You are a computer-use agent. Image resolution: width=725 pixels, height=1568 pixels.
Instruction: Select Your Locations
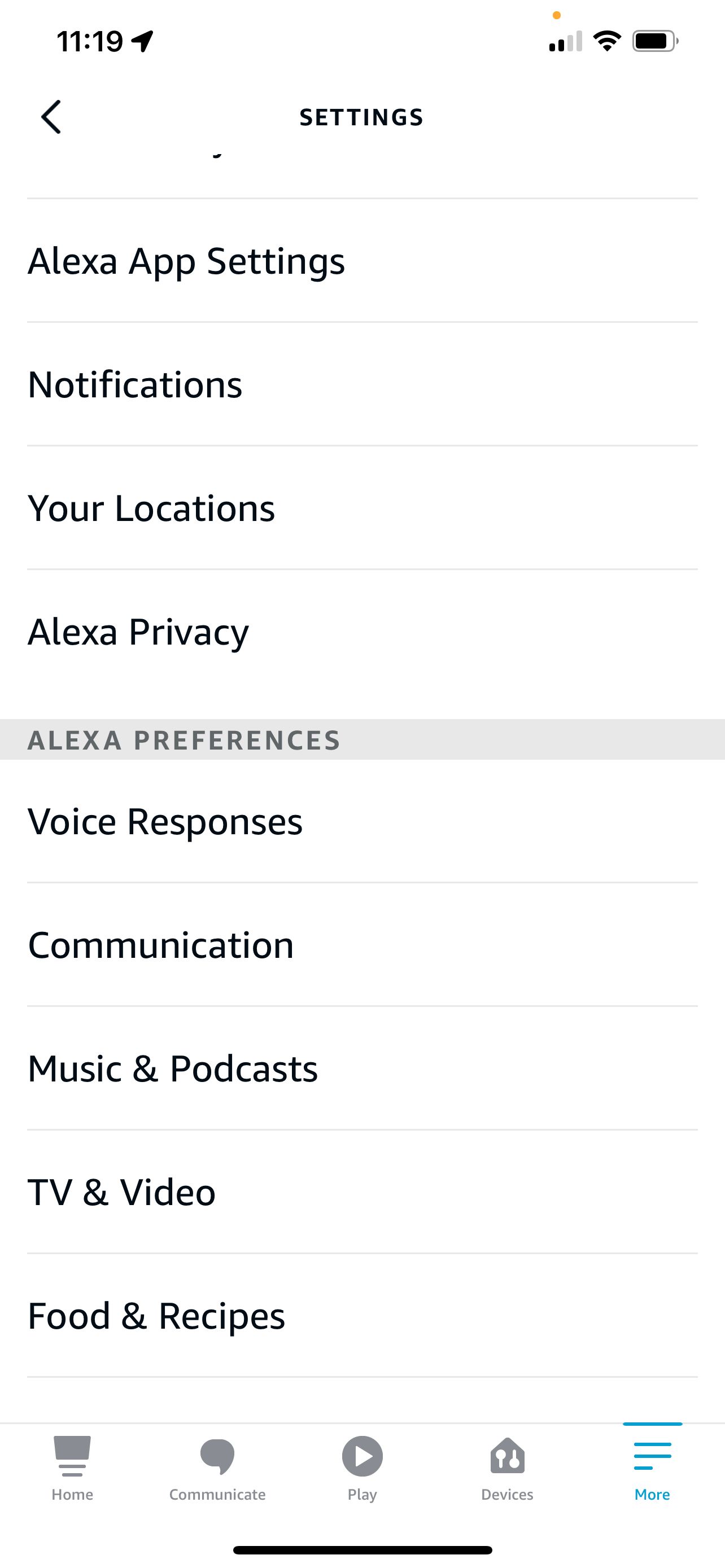(x=151, y=509)
